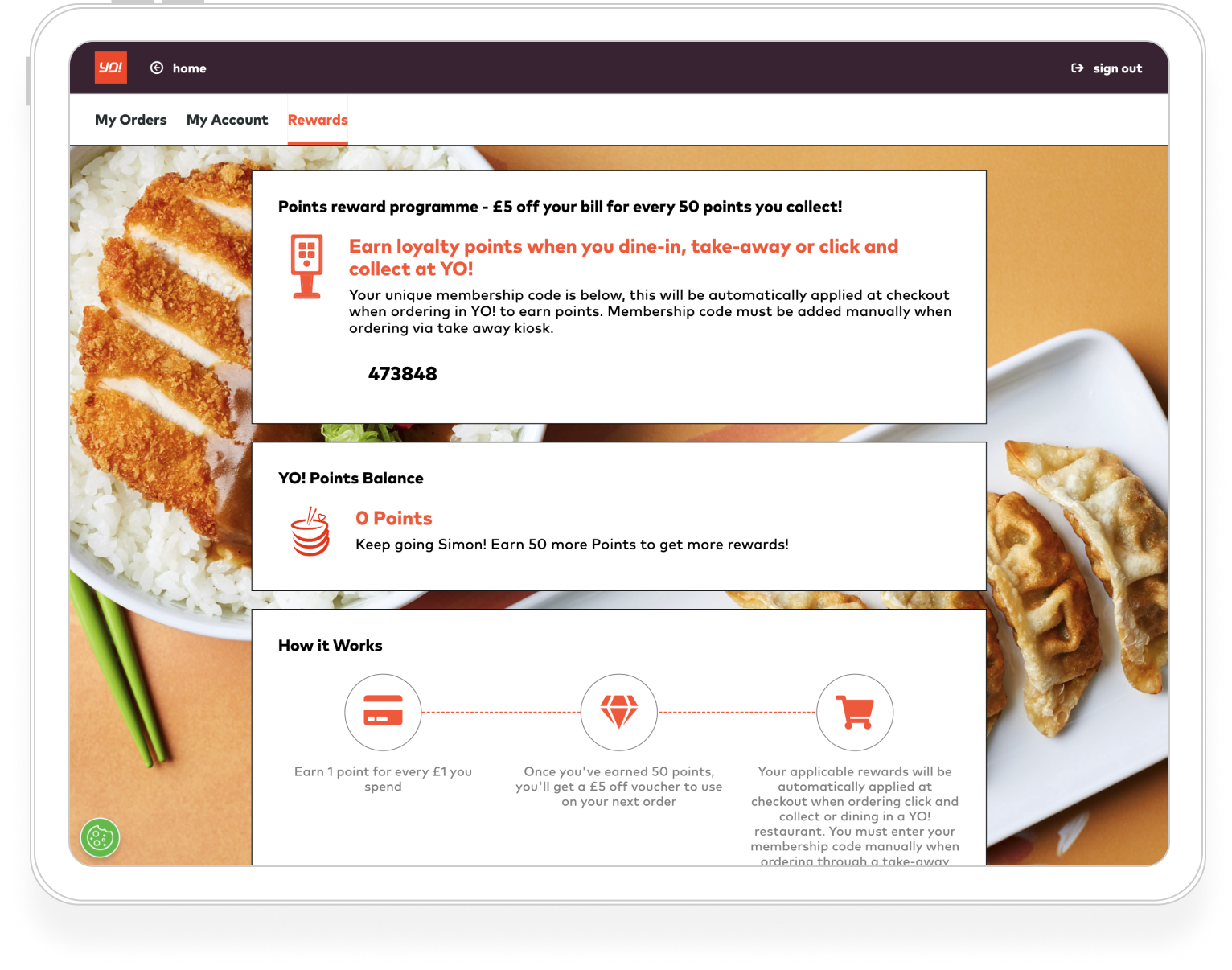This screenshot has height=970, width=1232.
Task: Open the My Account tab
Action: (227, 120)
